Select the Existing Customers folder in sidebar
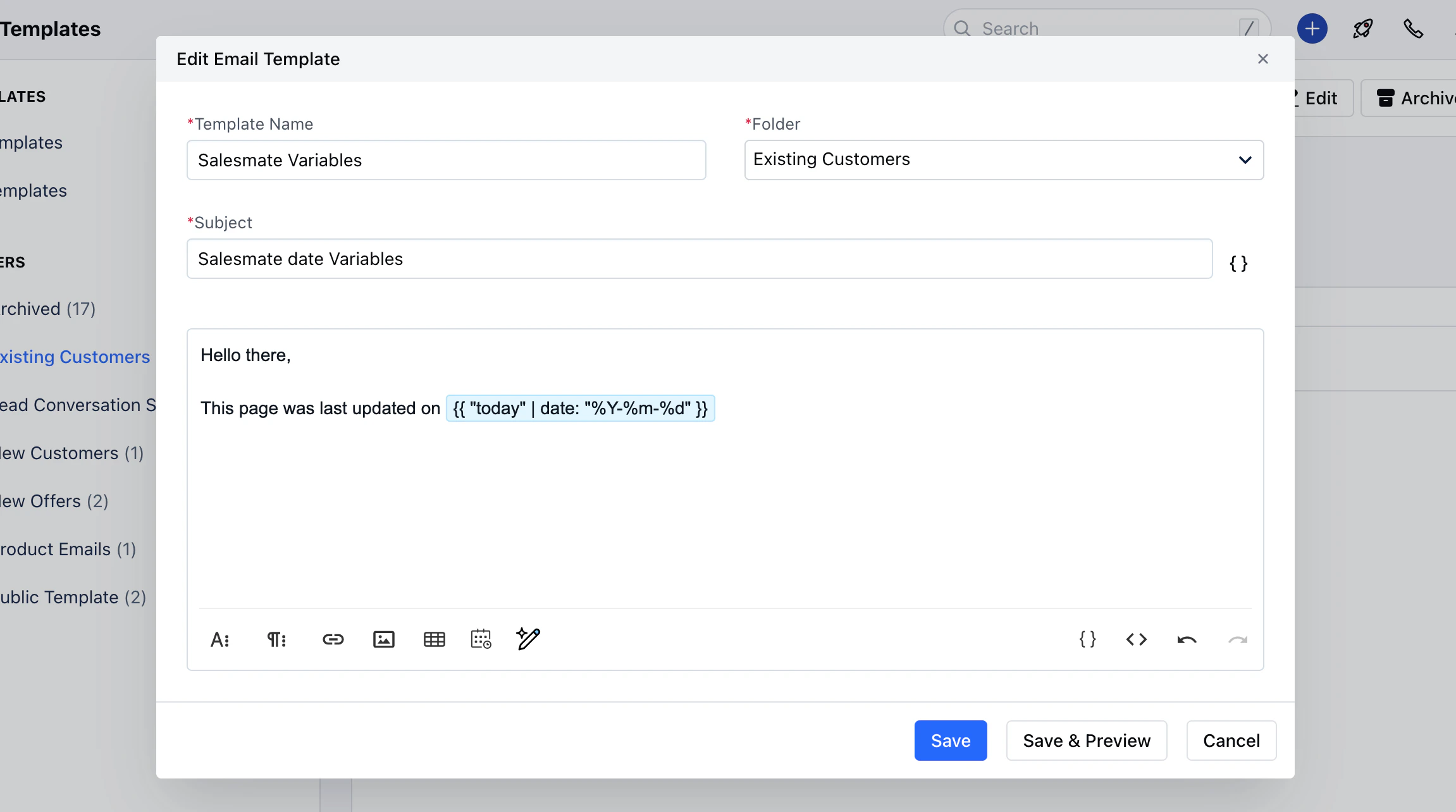 [x=75, y=357]
